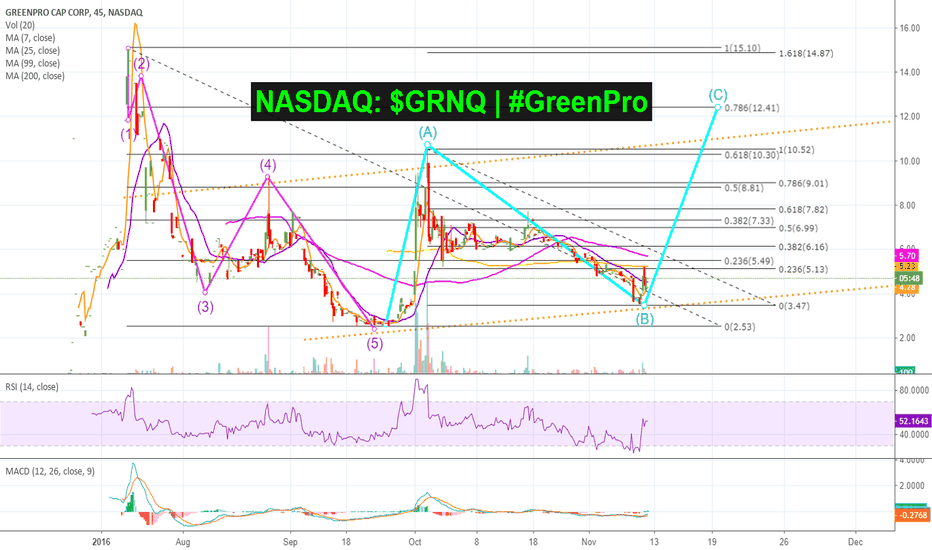Screen dimensions: 932x550
Task: Select the wave (4) label
Action: point(267,164)
